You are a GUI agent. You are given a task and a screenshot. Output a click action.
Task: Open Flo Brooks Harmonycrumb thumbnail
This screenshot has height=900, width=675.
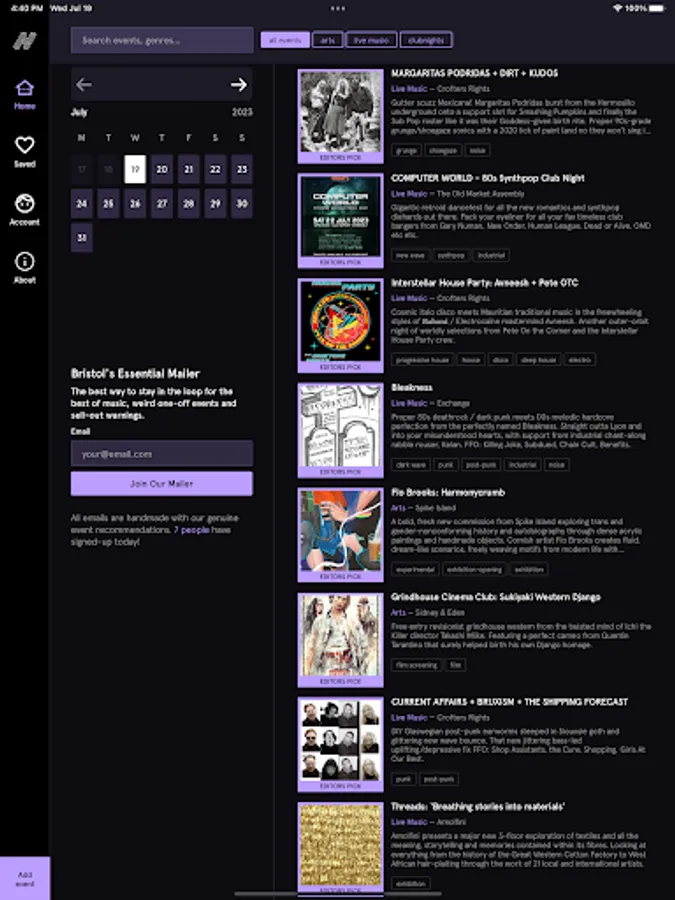click(340, 535)
